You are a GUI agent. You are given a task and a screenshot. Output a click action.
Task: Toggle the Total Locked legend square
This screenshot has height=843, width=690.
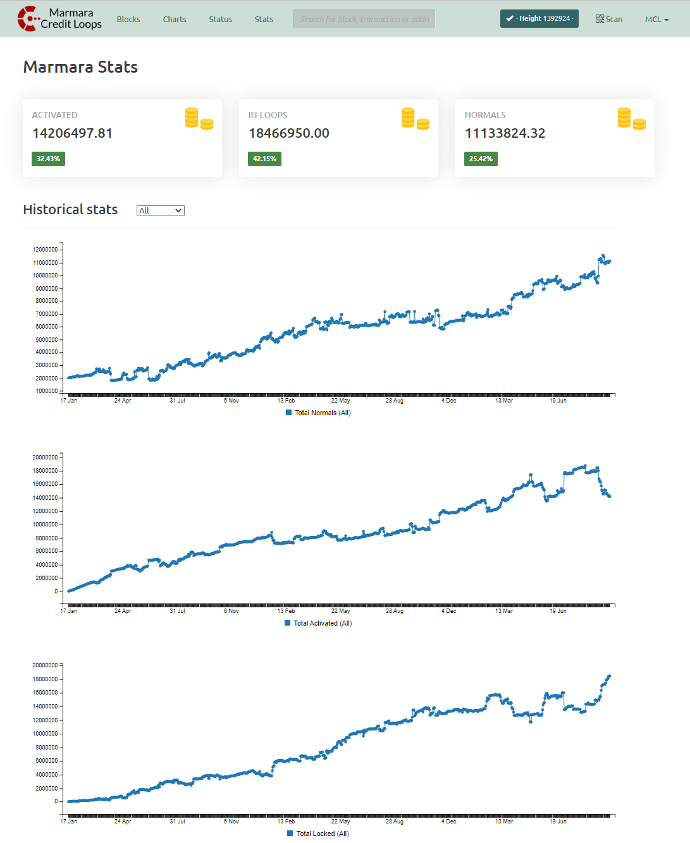click(x=290, y=833)
